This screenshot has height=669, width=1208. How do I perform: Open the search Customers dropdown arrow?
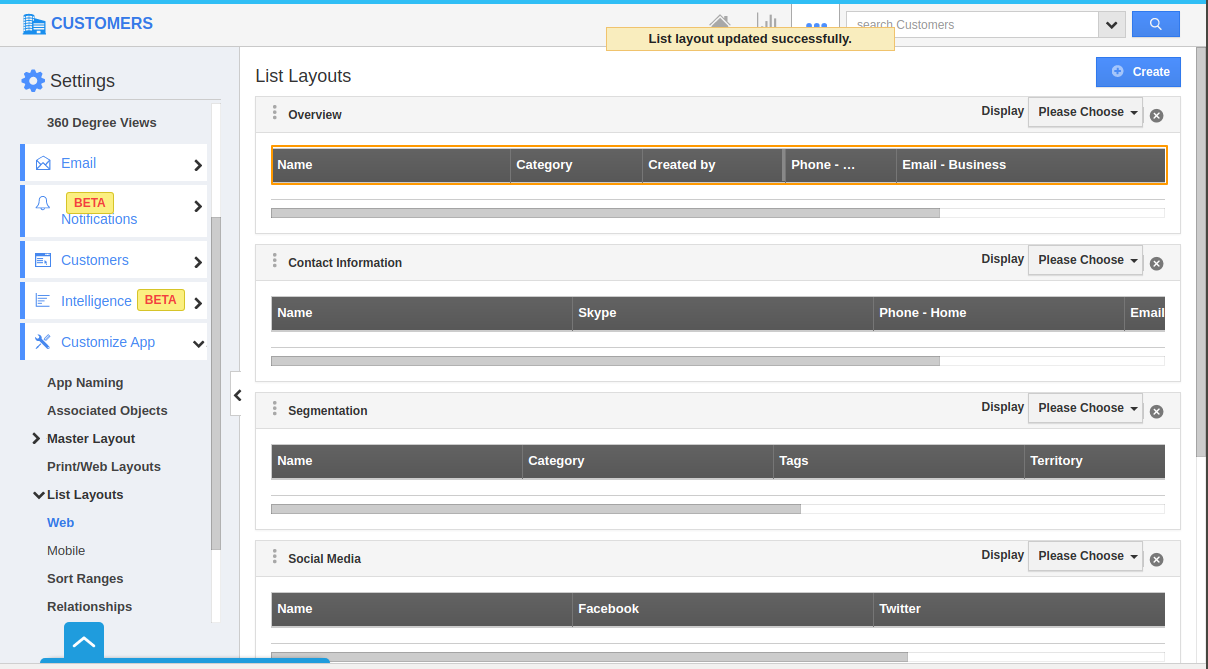(x=1110, y=23)
